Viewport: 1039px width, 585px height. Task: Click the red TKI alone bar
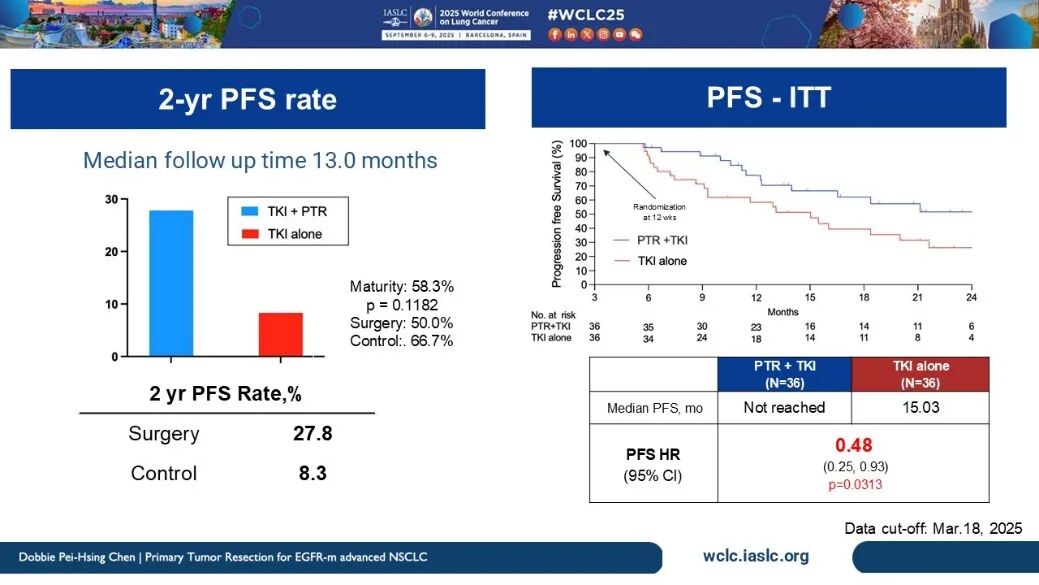tap(280, 334)
